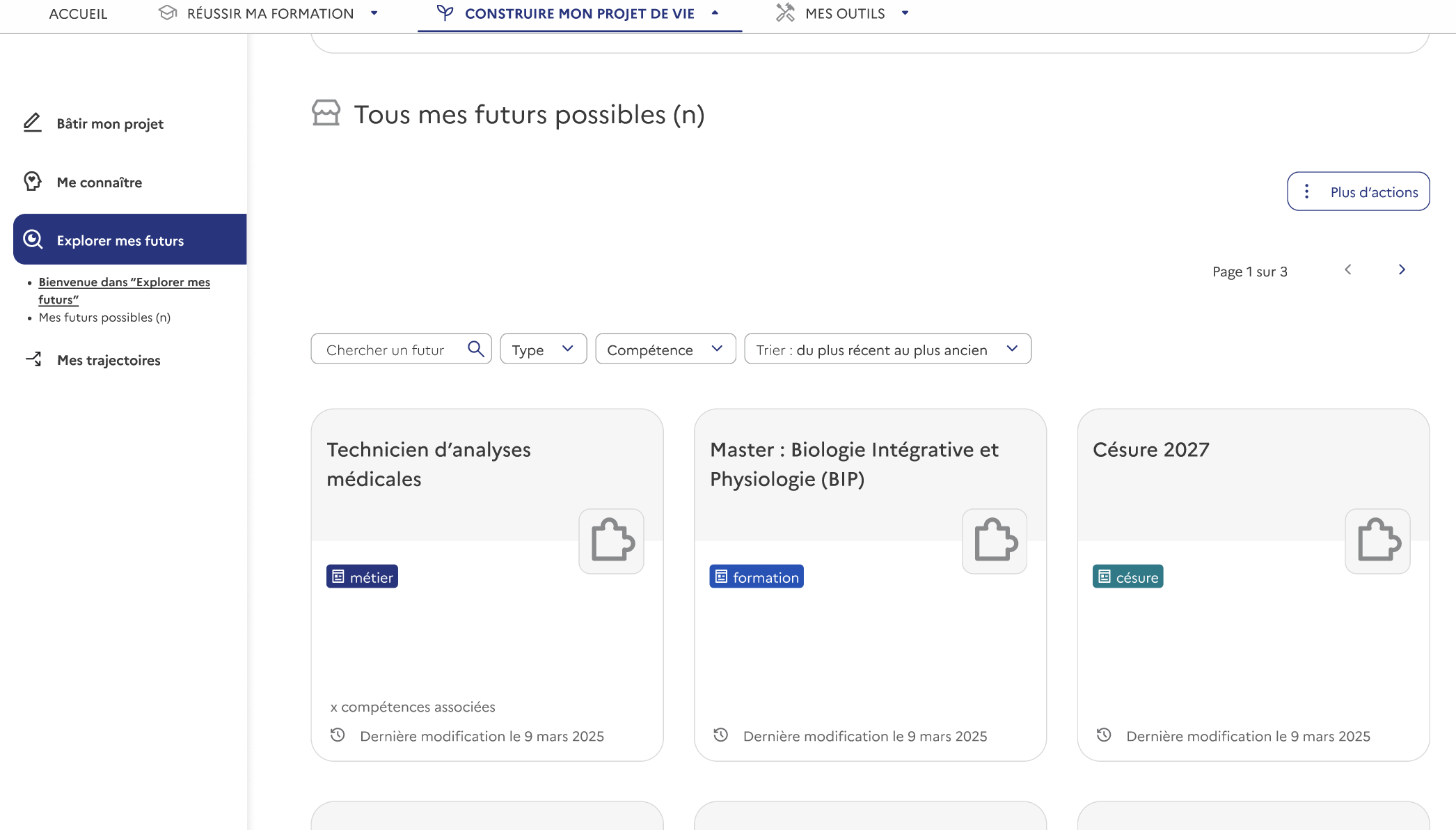The height and width of the screenshot is (830, 1456).
Task: Select the Explorer mes futurs sidebar item
Action: tap(130, 240)
